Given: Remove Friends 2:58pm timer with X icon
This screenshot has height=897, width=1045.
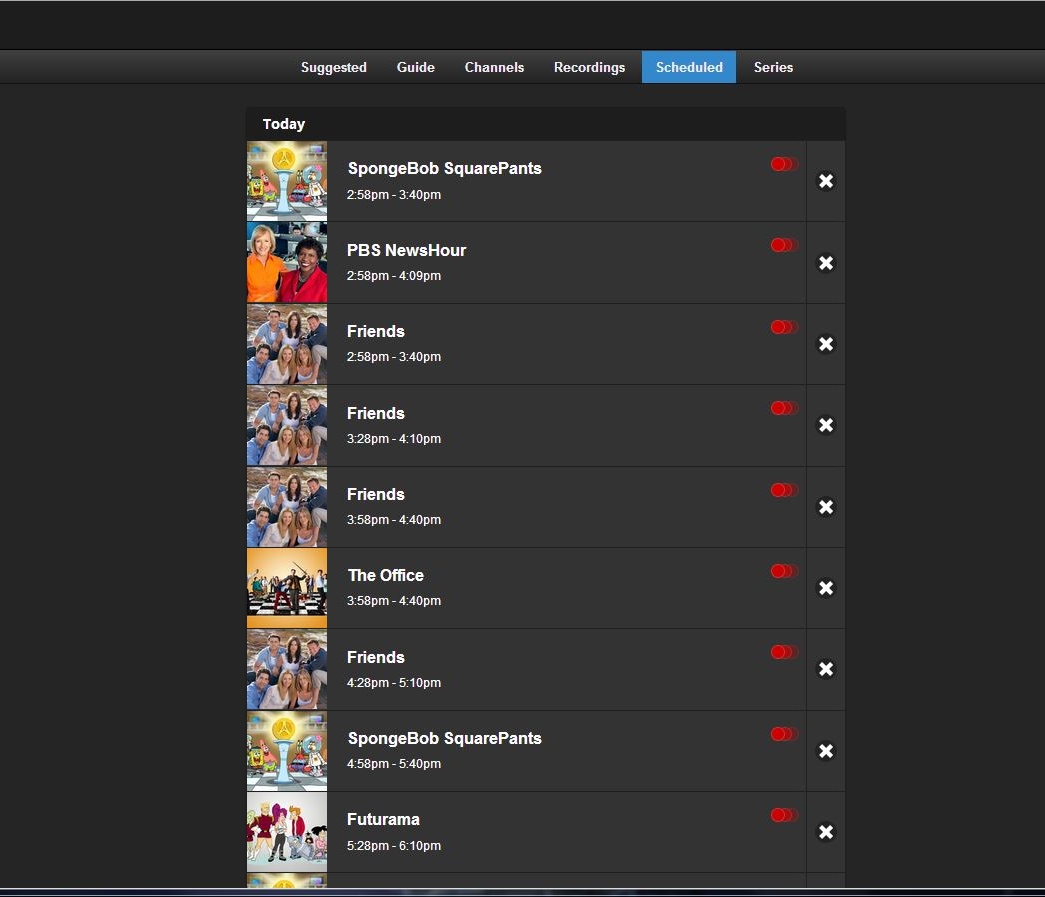Looking at the screenshot, I should (x=826, y=344).
